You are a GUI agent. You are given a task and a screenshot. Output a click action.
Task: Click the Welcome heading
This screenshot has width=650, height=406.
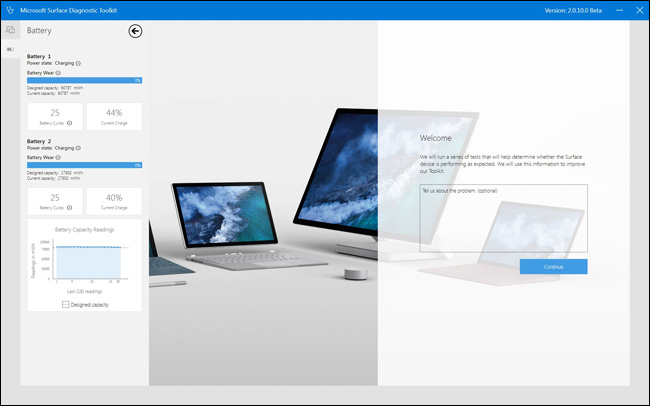click(436, 138)
